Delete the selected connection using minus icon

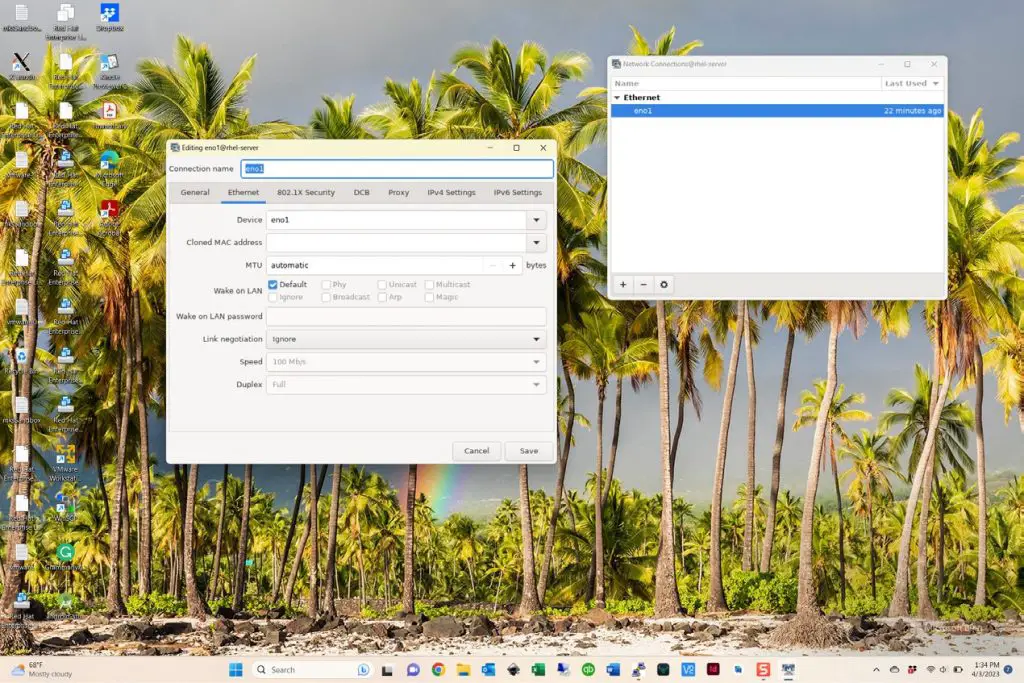(643, 285)
